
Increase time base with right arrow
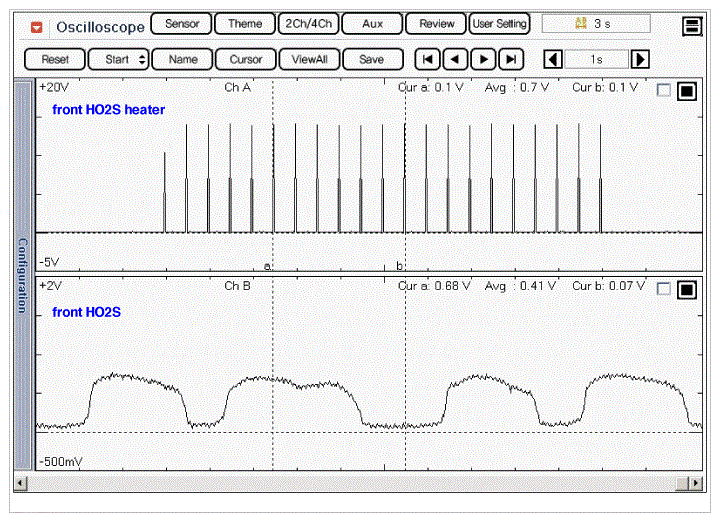click(x=640, y=59)
